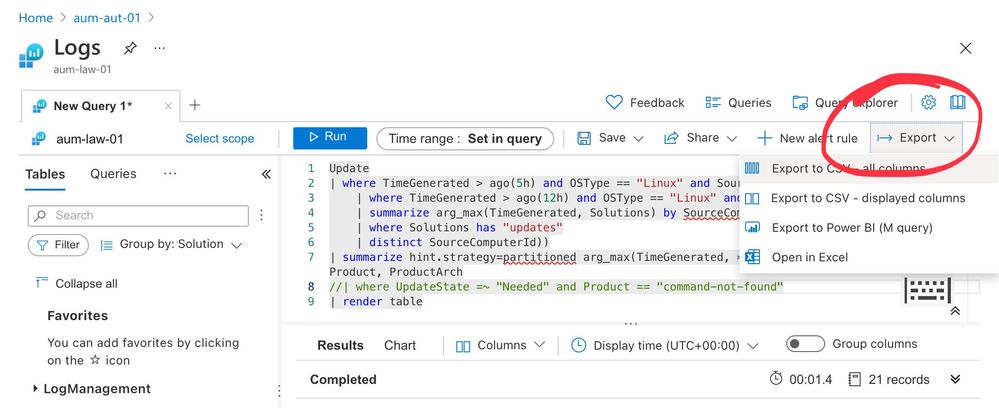Focus the tables Search box
This screenshot has width=999, height=408.
(138, 215)
